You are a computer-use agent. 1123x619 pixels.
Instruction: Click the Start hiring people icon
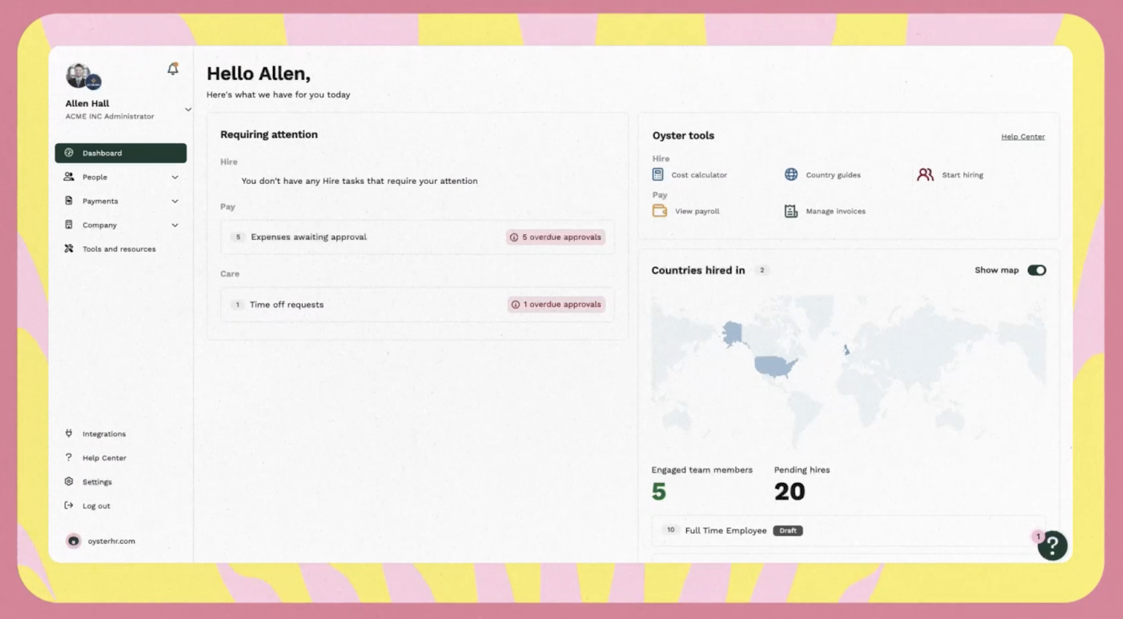[925, 174]
